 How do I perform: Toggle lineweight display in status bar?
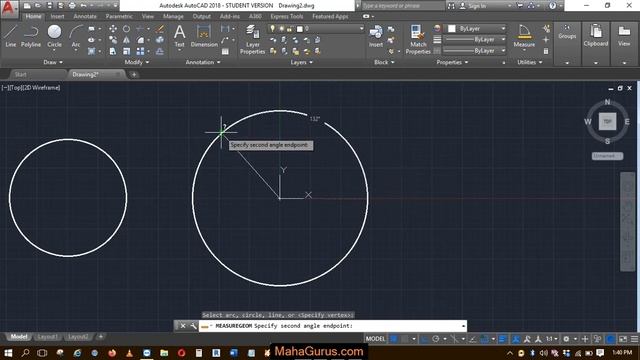pyautogui.click(x=503, y=339)
